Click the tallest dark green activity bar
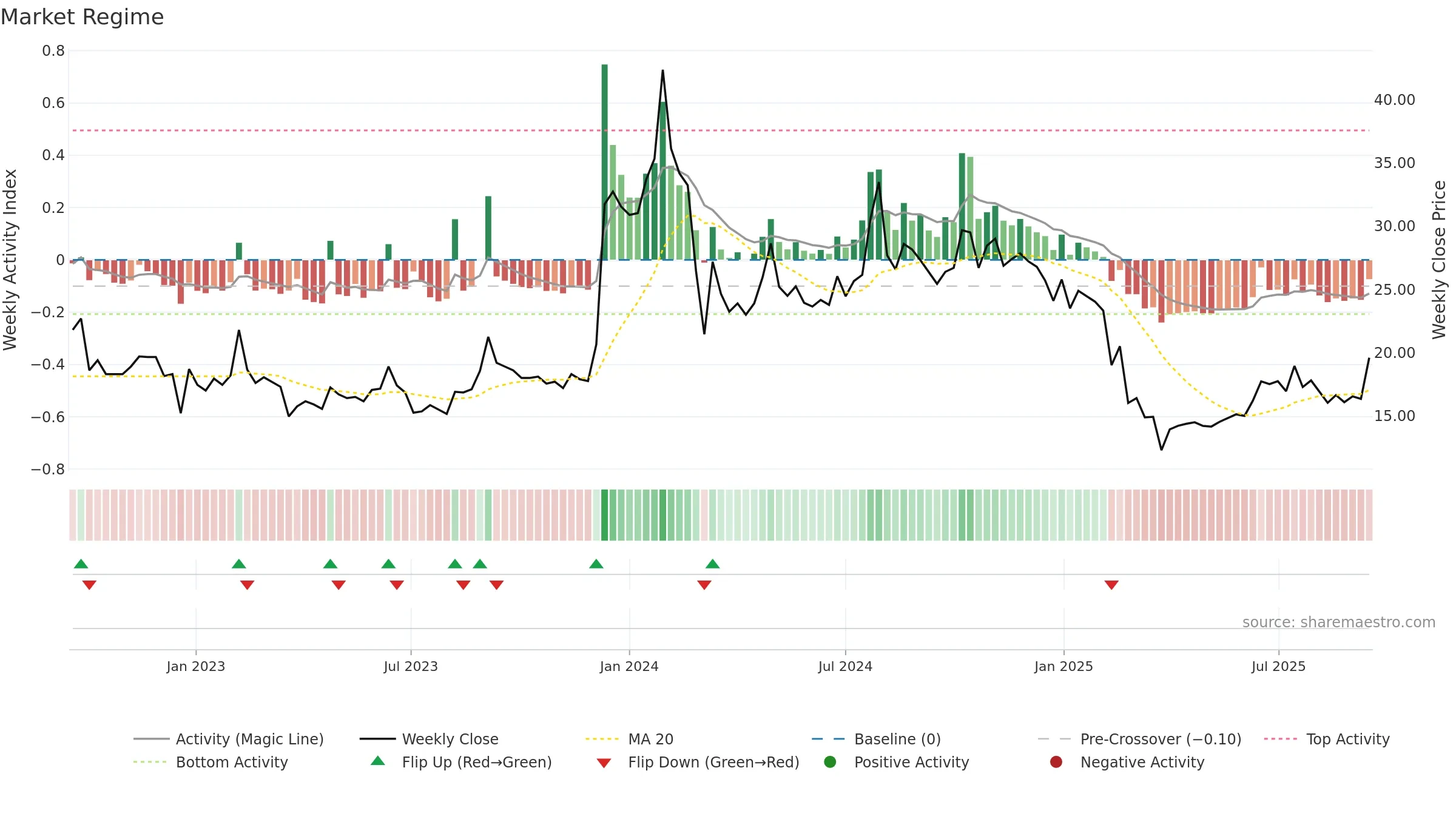Image resolution: width=1456 pixels, height=819 pixels. tap(605, 162)
